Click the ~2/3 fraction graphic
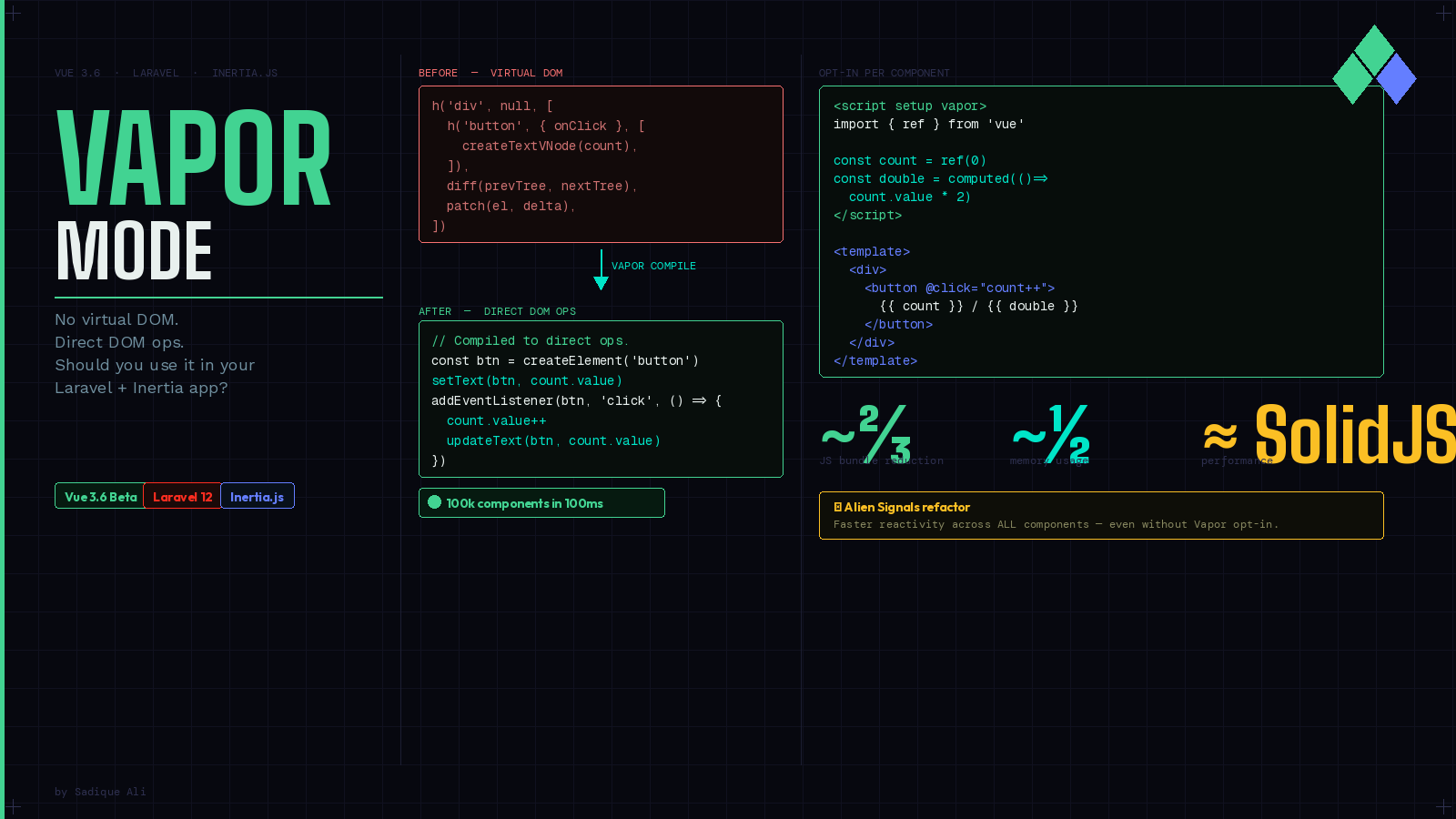The width and height of the screenshot is (1456, 819). point(864,434)
